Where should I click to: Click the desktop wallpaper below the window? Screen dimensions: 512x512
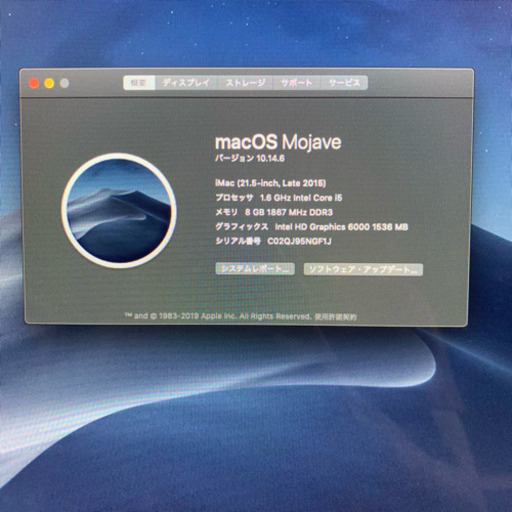256,417
